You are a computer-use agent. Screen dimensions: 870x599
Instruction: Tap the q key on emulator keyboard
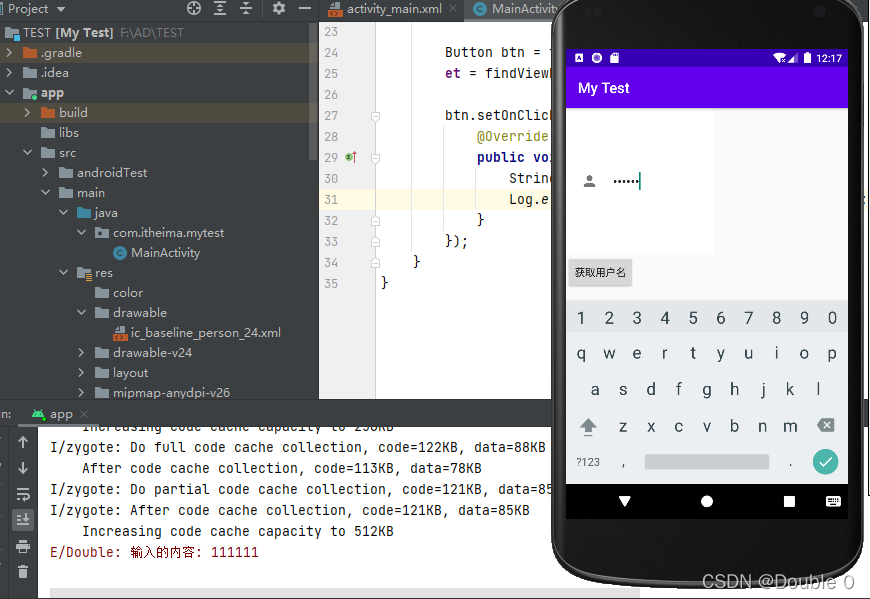tap(581, 353)
